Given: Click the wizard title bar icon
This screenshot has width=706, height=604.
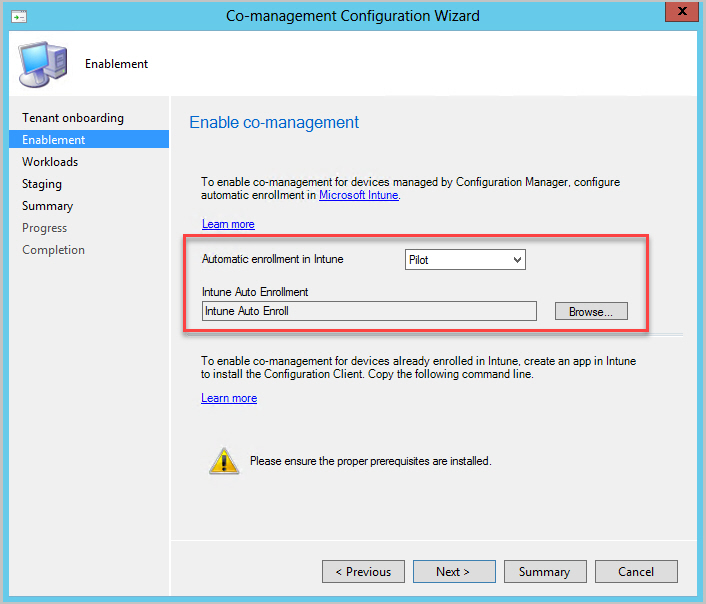Looking at the screenshot, I should [19, 17].
